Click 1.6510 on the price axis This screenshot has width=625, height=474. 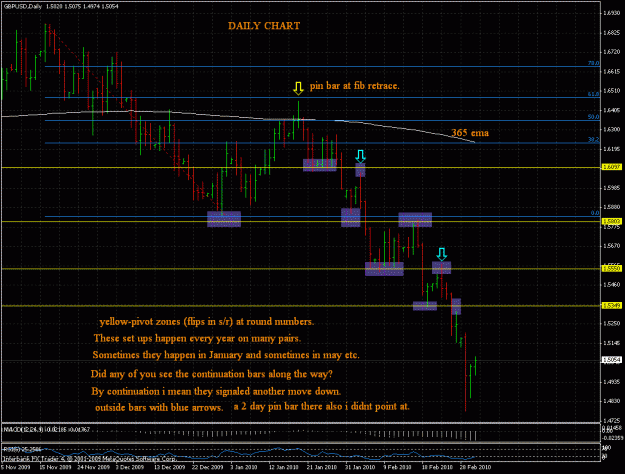(611, 91)
